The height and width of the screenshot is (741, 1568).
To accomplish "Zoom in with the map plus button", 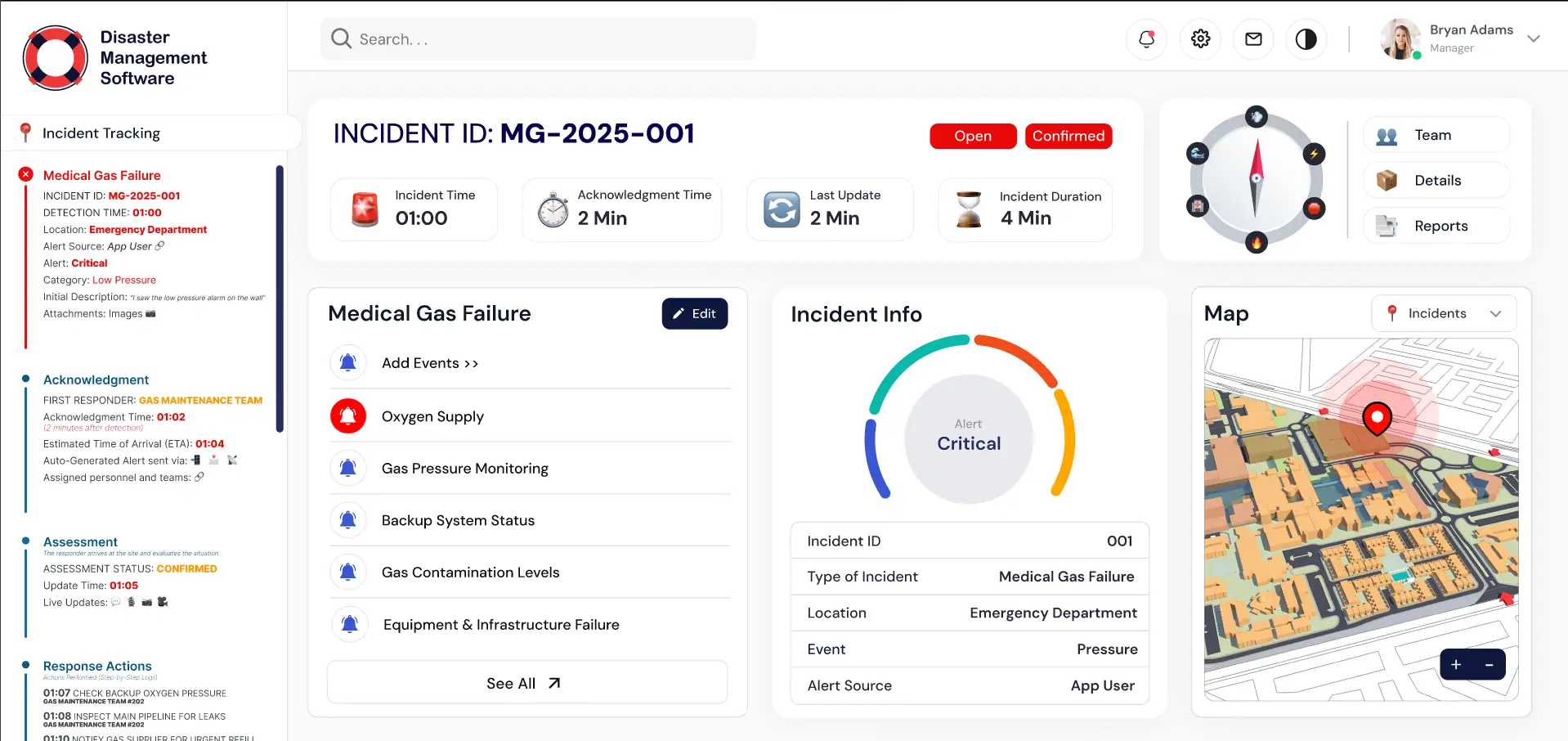I will (1456, 665).
